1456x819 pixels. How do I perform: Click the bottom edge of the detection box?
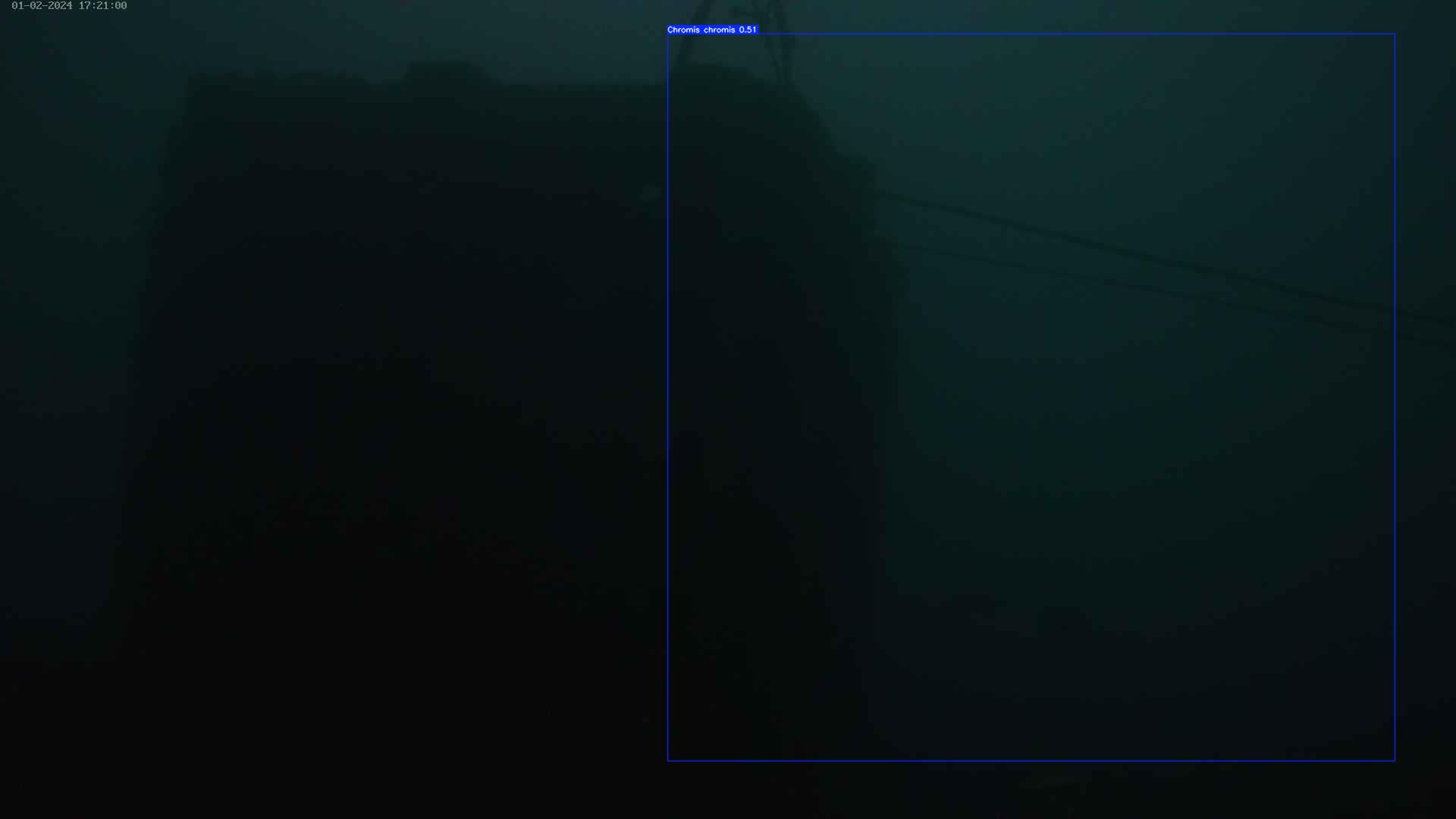click(x=1031, y=760)
